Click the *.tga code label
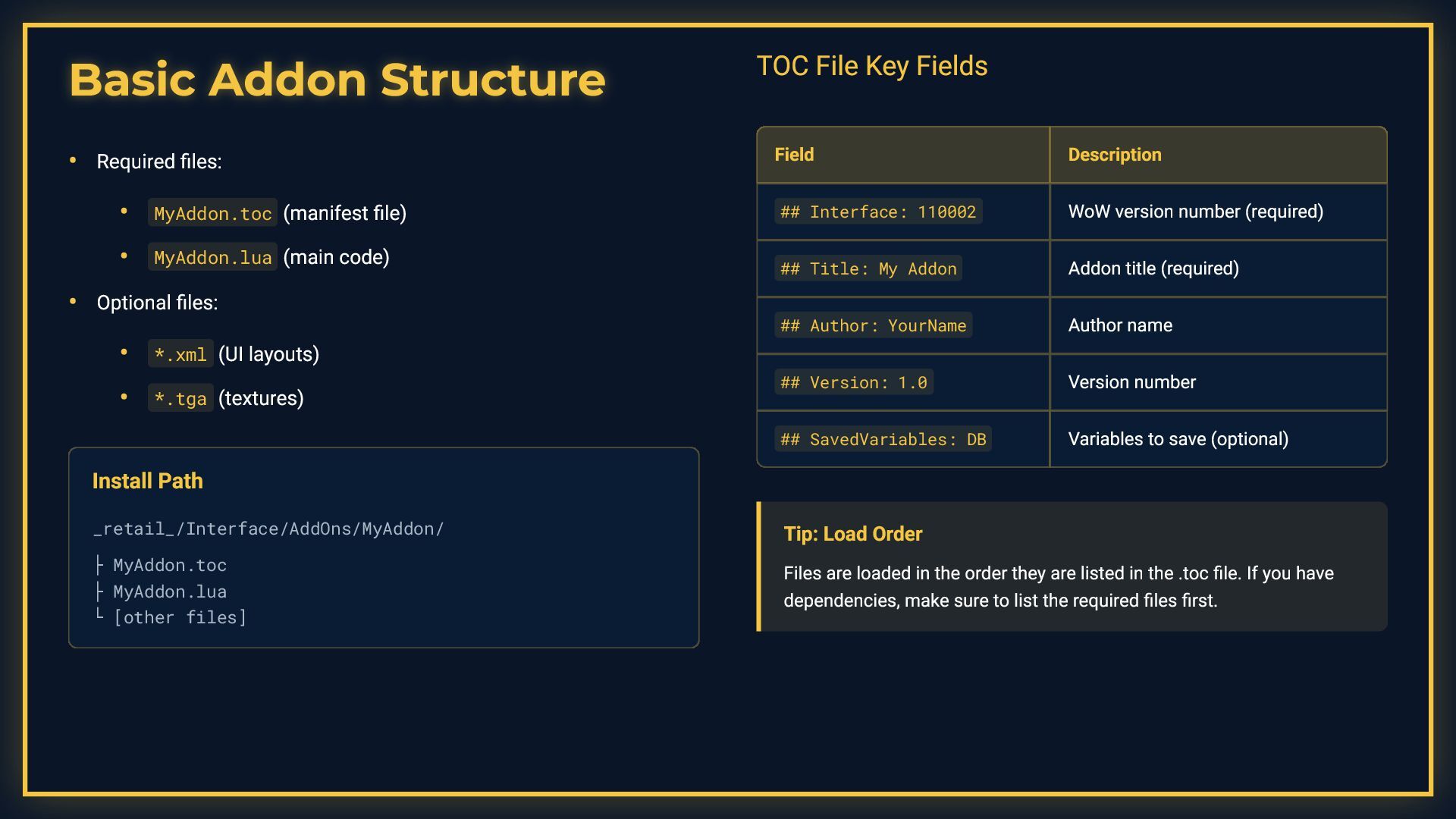The width and height of the screenshot is (1456, 819). 180,398
